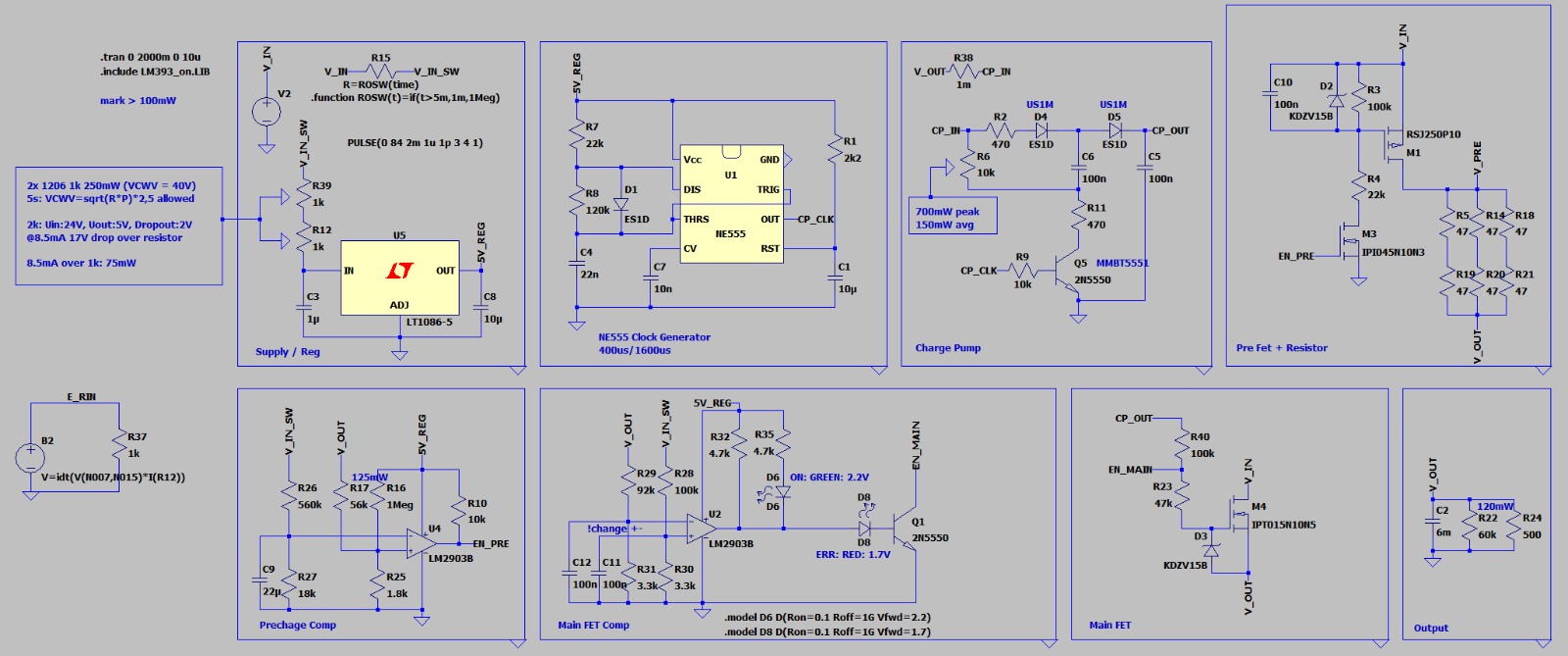Select the D2 zener diode symbol

(1335, 100)
